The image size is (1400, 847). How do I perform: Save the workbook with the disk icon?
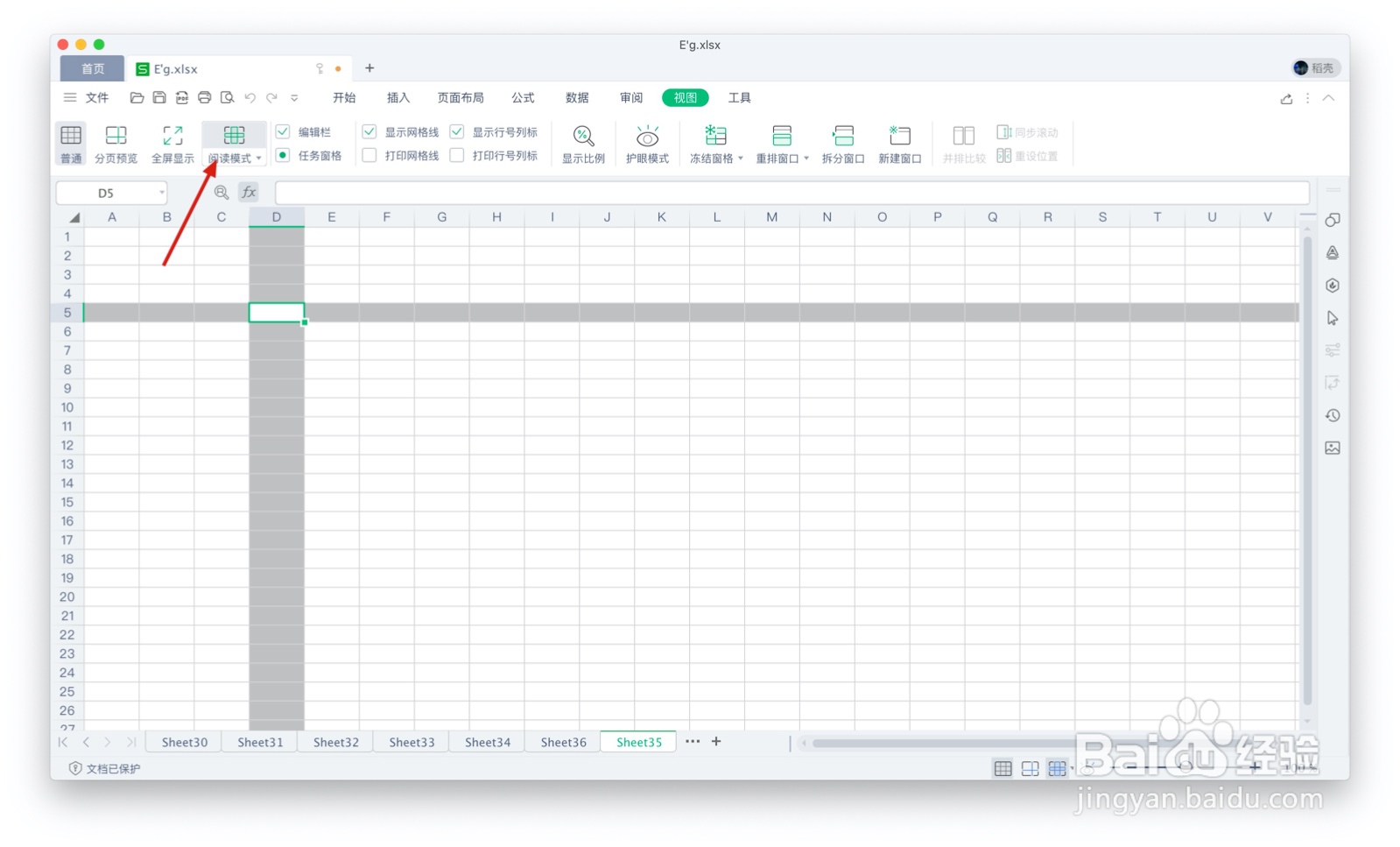159,97
